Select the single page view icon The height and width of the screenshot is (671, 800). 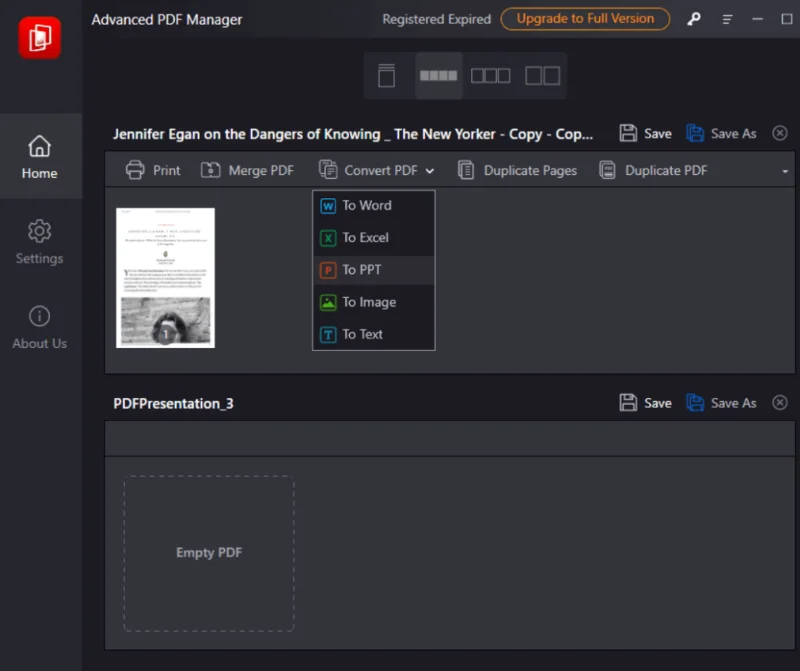point(386,76)
